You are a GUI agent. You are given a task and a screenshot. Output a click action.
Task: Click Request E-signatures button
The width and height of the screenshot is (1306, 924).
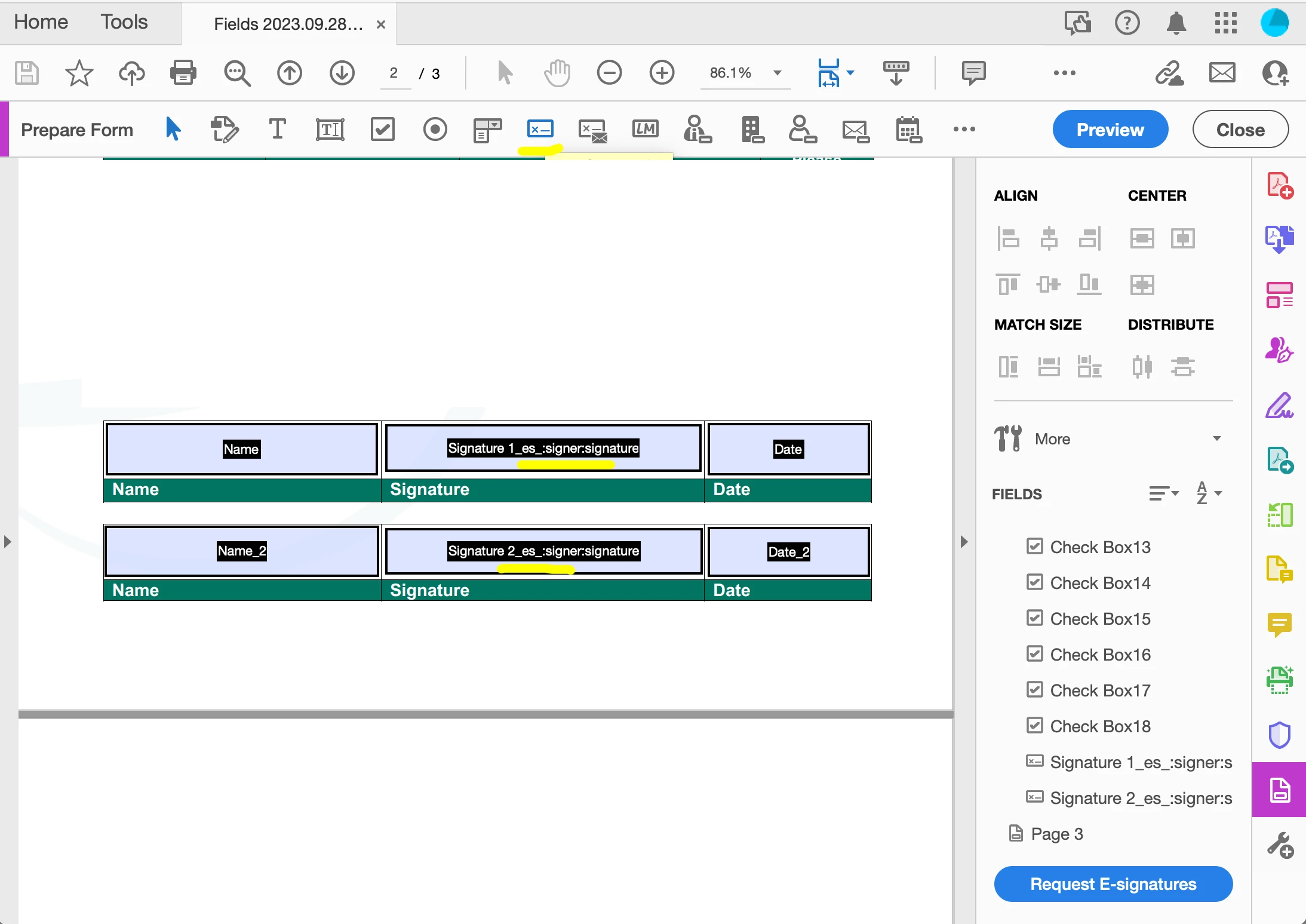coord(1113,884)
